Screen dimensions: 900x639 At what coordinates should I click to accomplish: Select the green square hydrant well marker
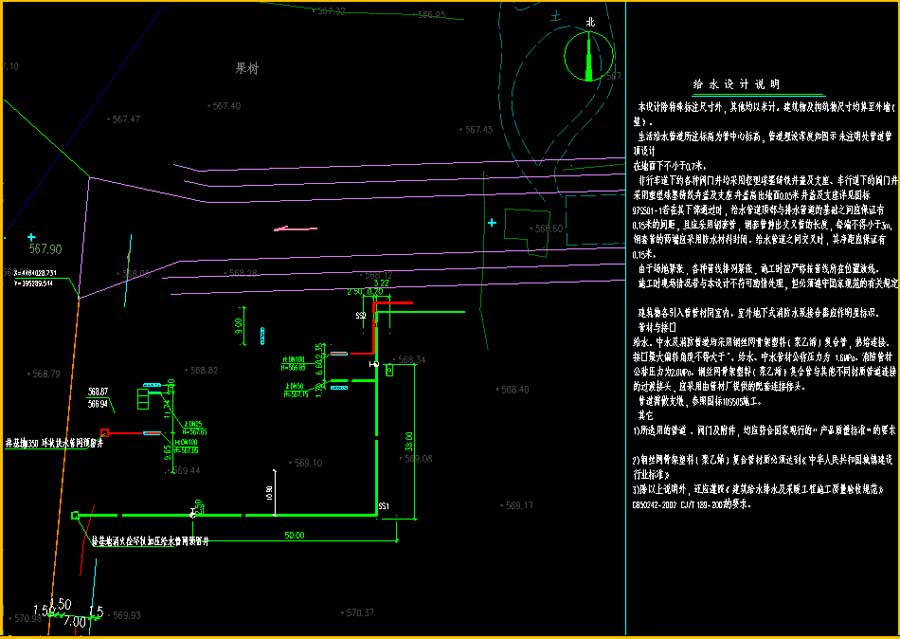coord(76,515)
